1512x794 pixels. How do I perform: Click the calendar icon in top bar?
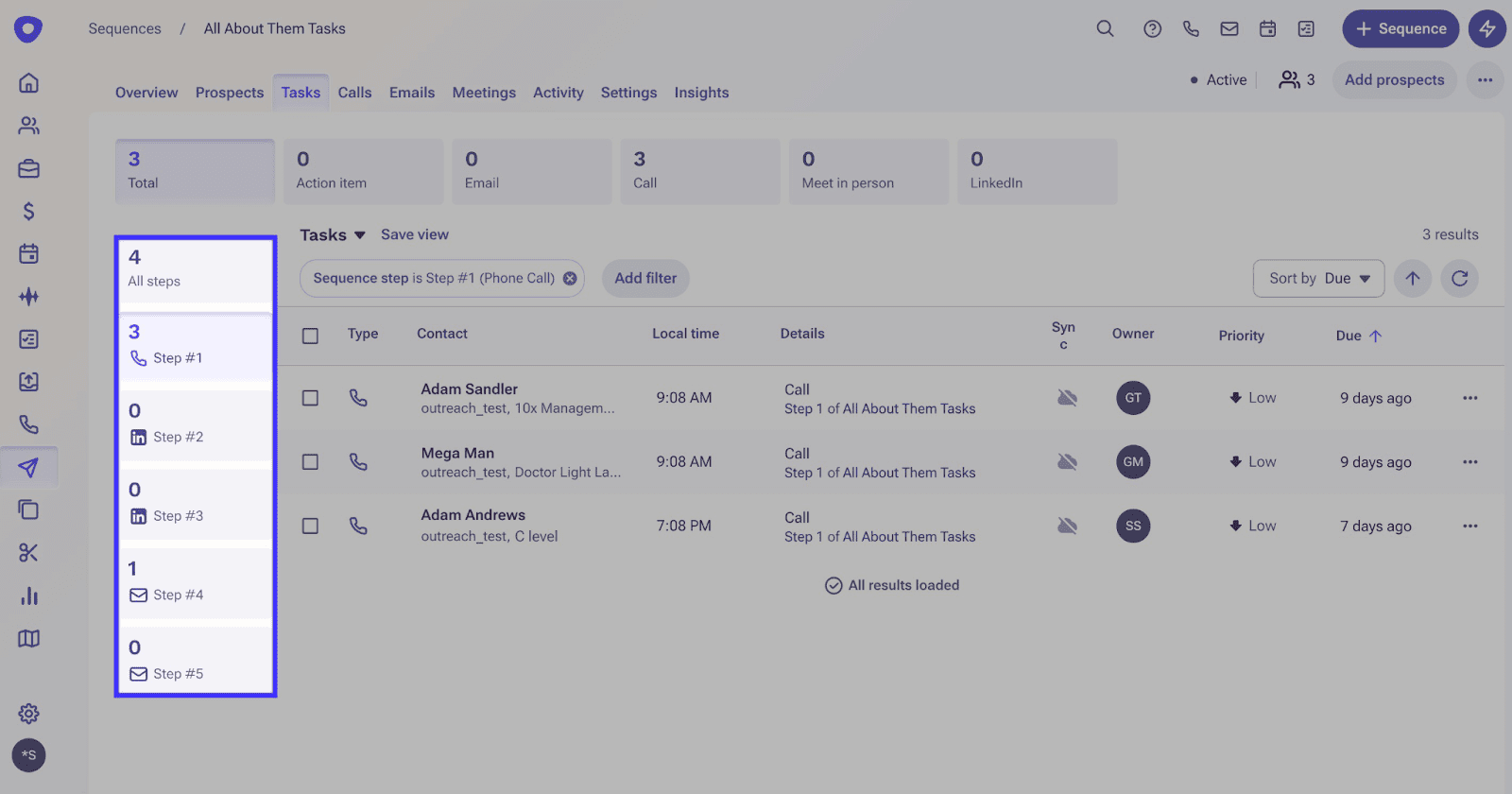pyautogui.click(x=1267, y=28)
